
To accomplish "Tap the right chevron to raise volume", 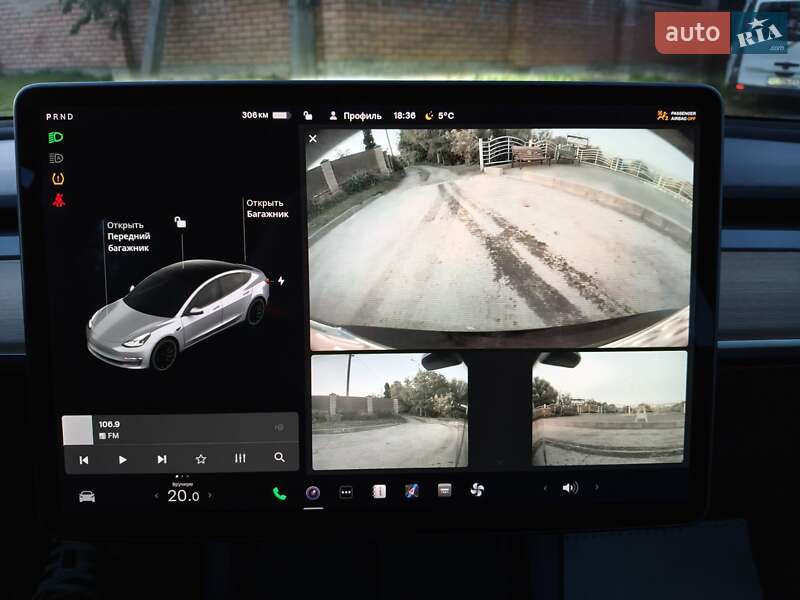I will pyautogui.click(x=598, y=490).
